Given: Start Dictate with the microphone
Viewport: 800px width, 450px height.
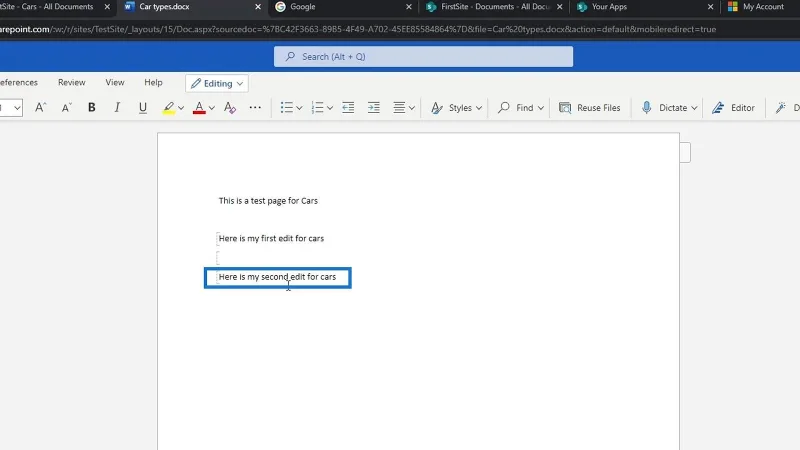Looking at the screenshot, I should [x=663, y=108].
